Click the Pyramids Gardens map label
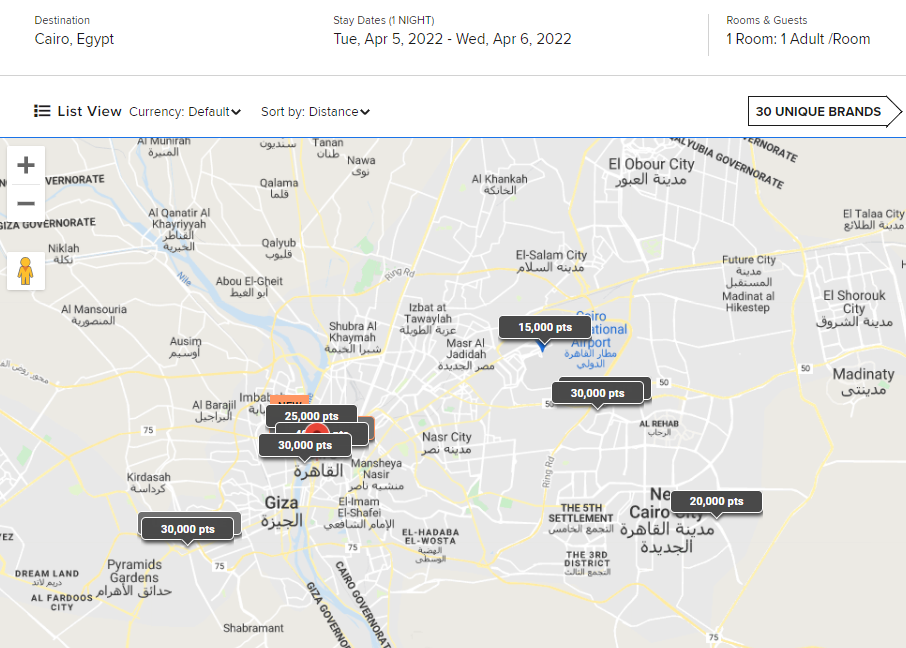 click(x=135, y=577)
